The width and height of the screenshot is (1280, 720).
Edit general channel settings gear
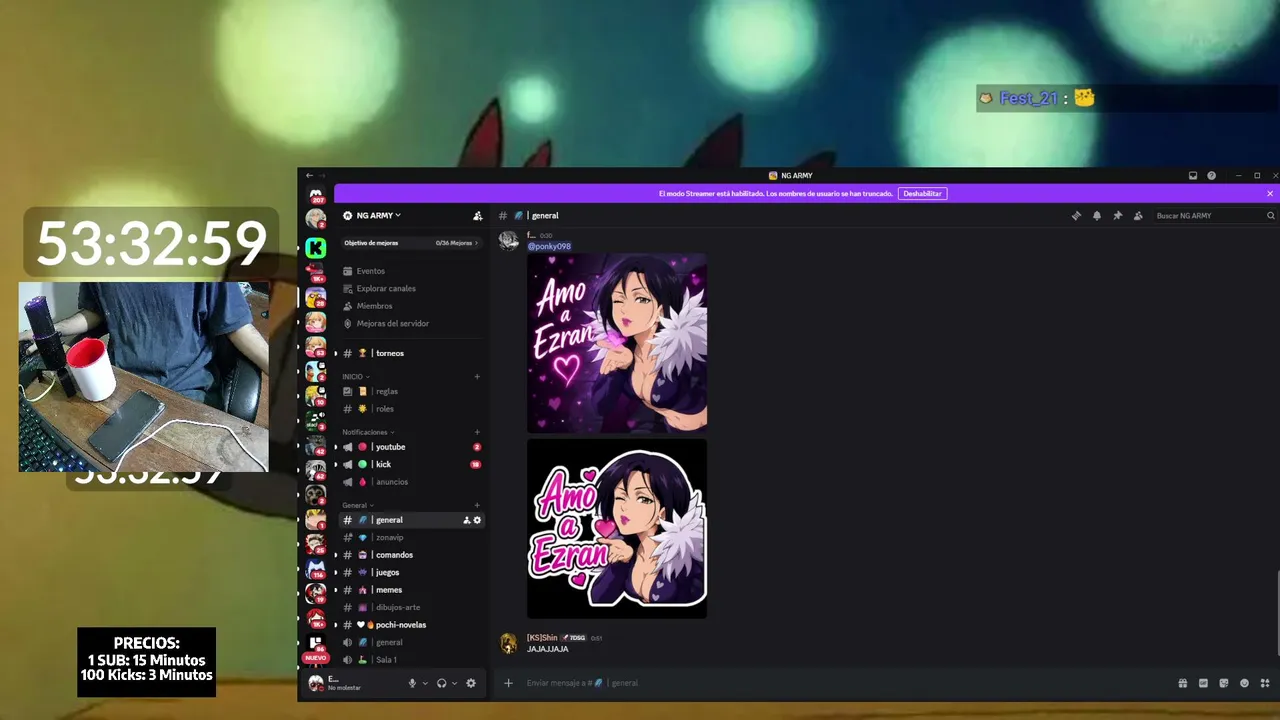click(x=477, y=520)
